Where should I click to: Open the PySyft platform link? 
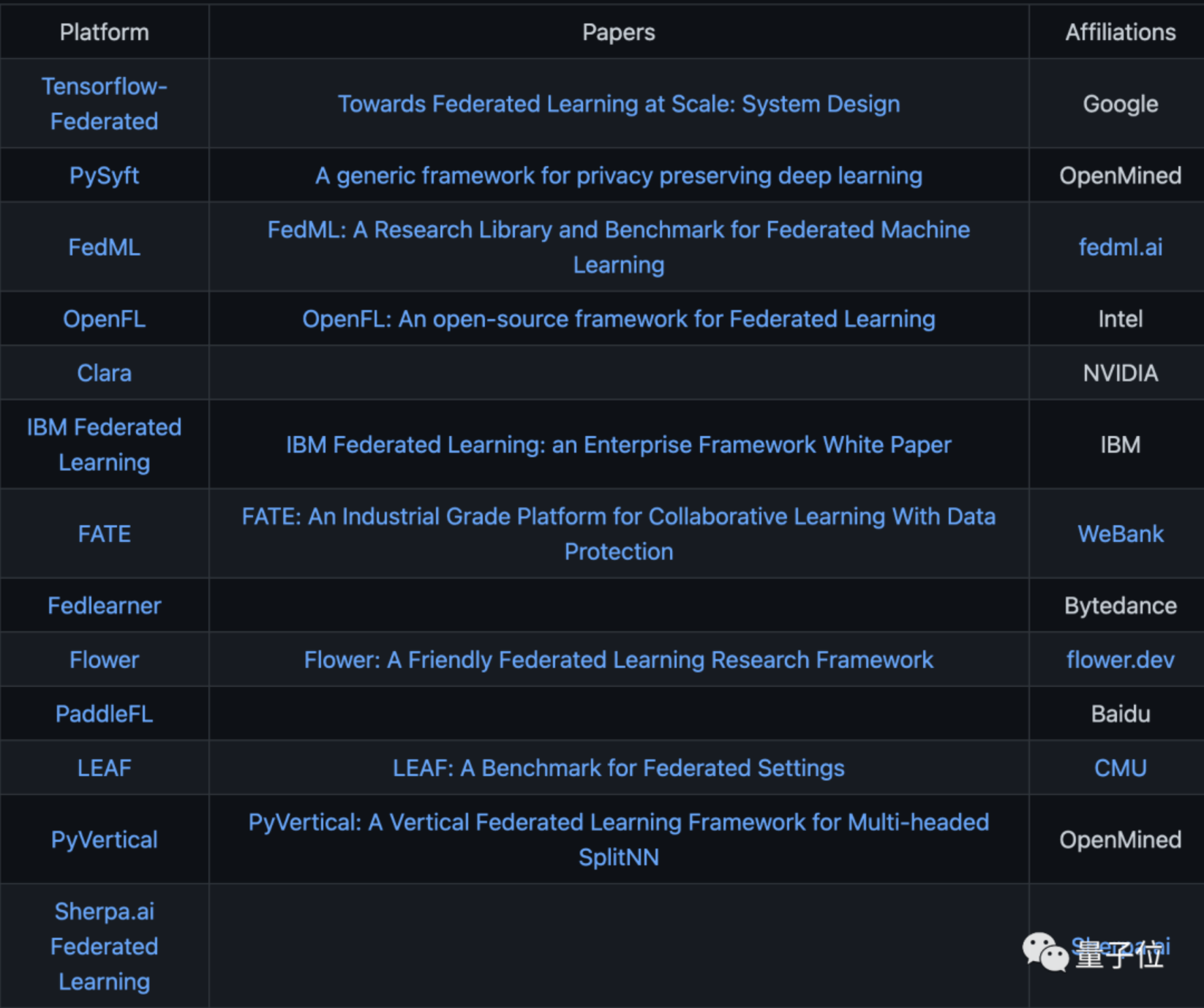105,176
